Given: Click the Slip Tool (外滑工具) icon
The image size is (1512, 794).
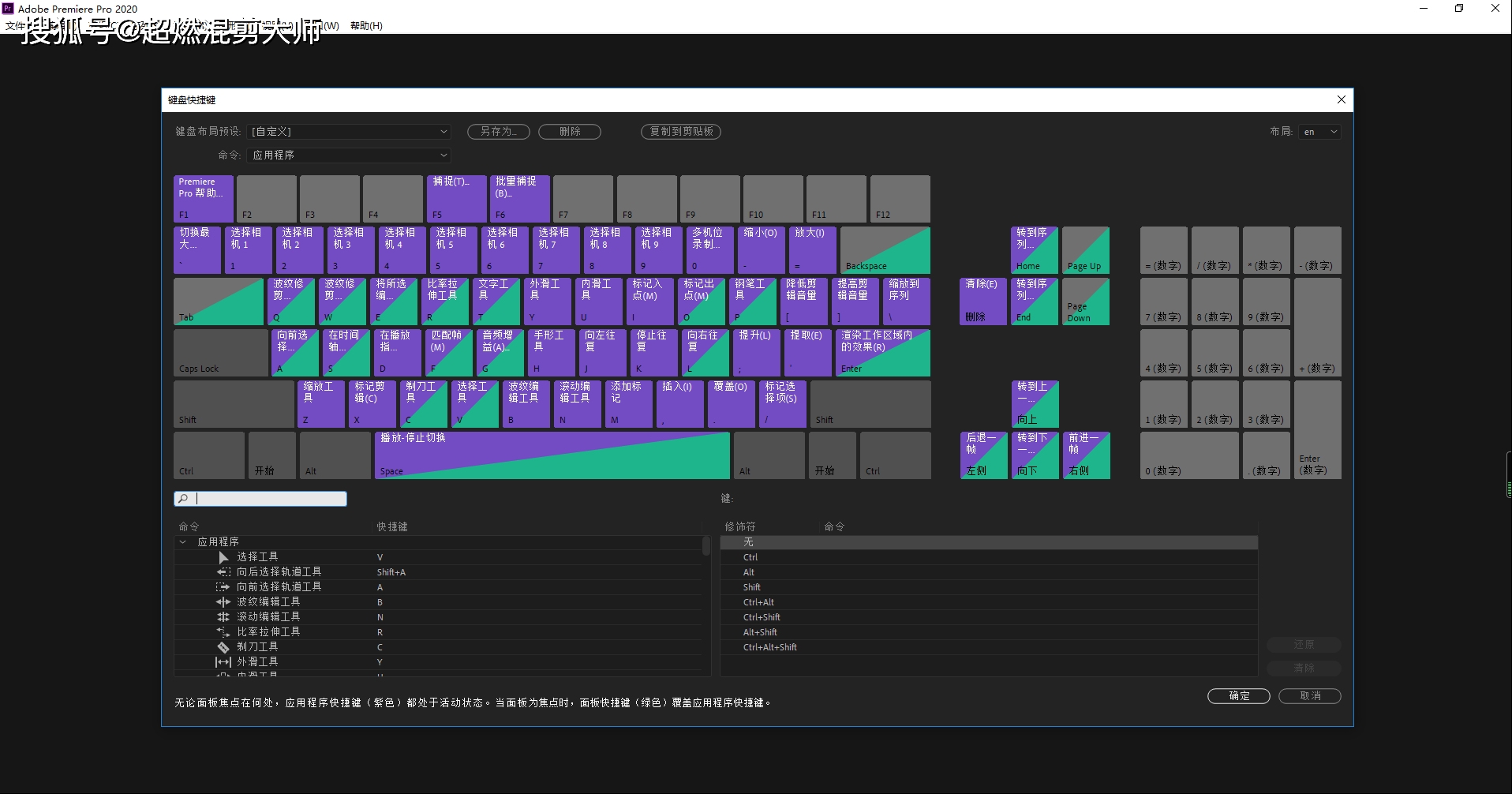Looking at the screenshot, I should click(x=223, y=662).
